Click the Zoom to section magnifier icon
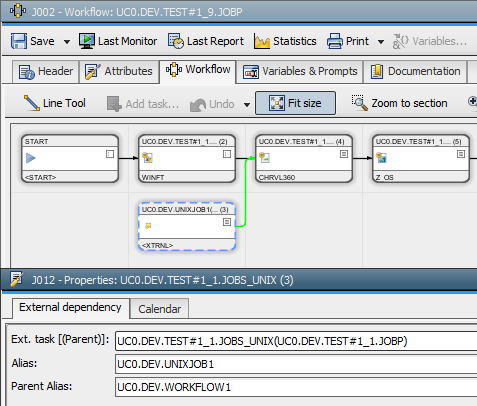The width and height of the screenshot is (477, 406). click(360, 103)
